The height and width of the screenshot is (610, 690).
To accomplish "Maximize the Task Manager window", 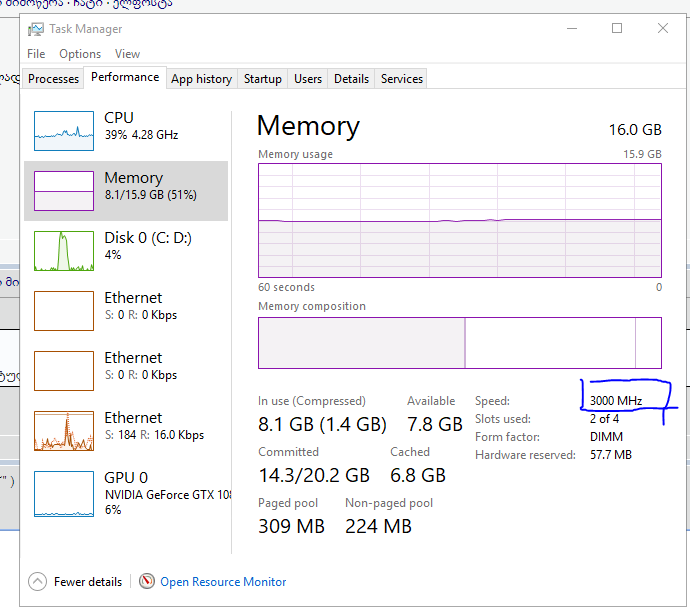I will click(617, 29).
